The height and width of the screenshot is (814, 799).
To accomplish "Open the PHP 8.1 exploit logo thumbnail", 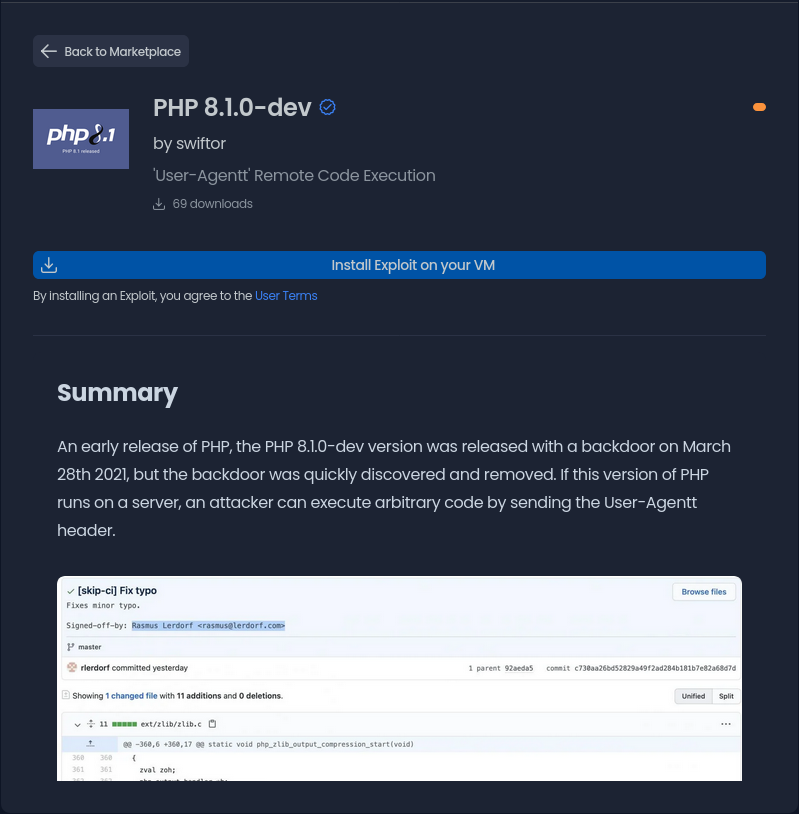I will (x=81, y=139).
